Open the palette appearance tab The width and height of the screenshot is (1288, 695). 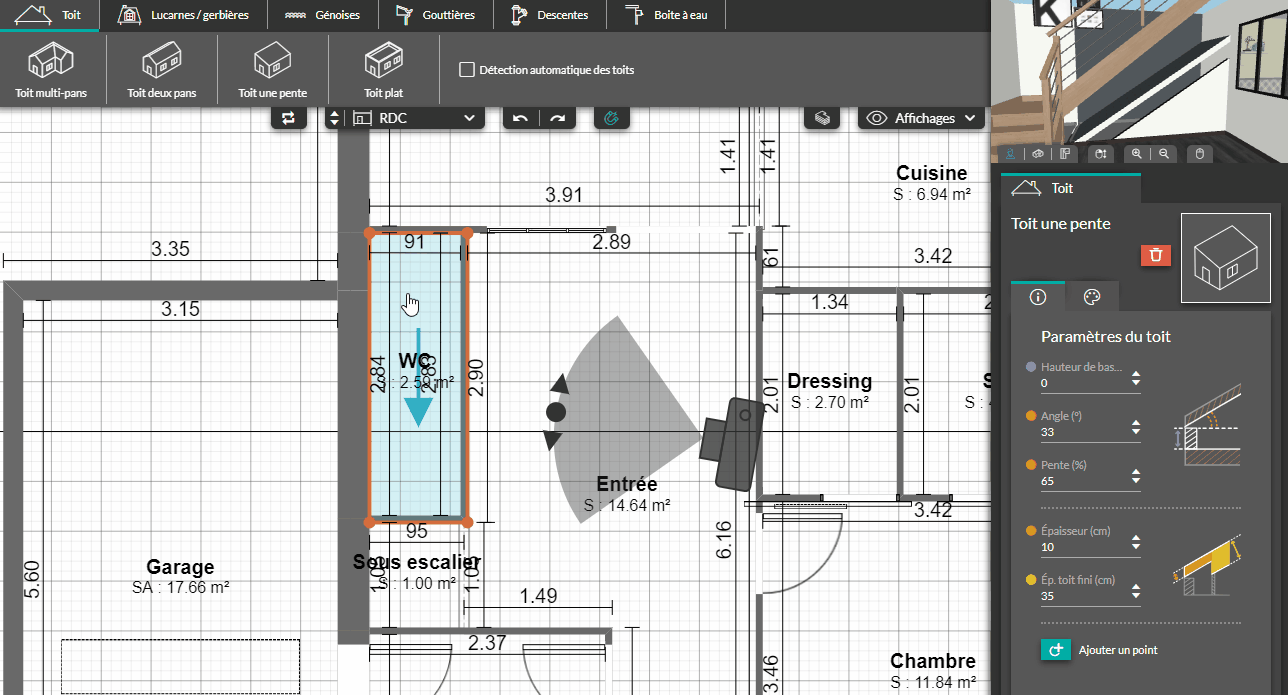pyautogui.click(x=1092, y=297)
